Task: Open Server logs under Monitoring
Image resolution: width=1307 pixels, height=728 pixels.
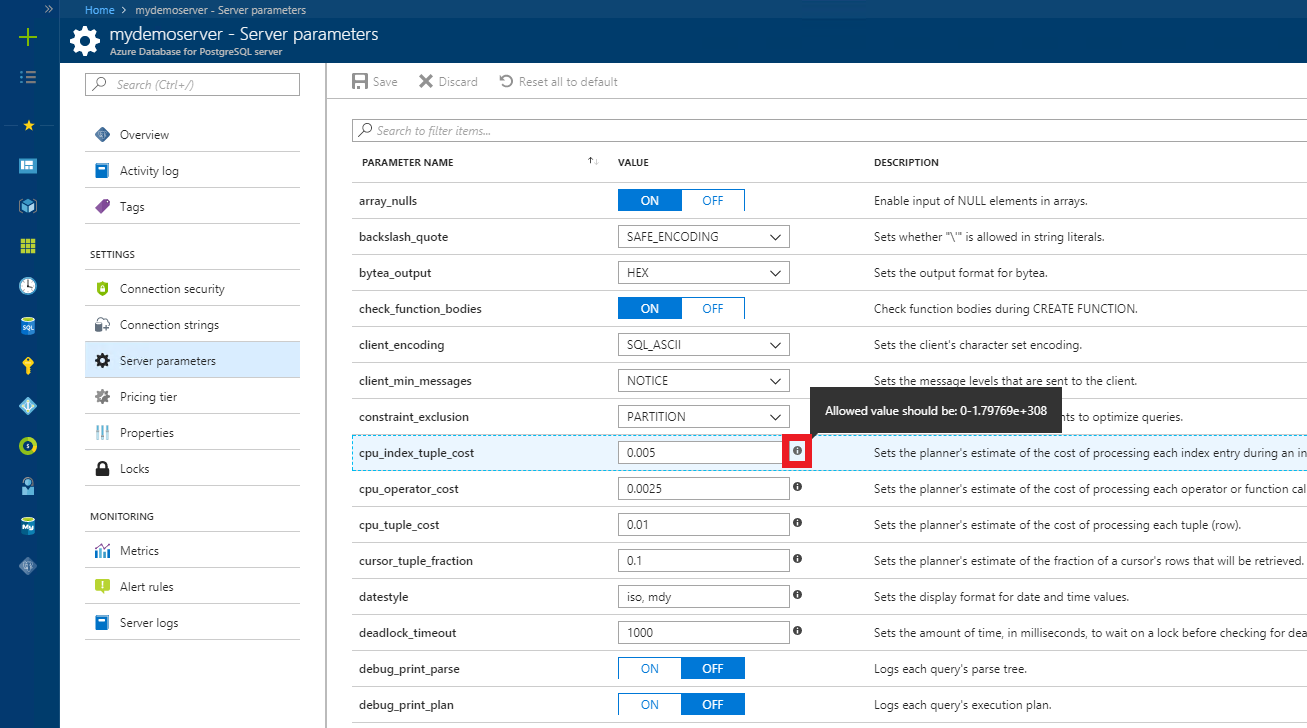Action: 193,623
